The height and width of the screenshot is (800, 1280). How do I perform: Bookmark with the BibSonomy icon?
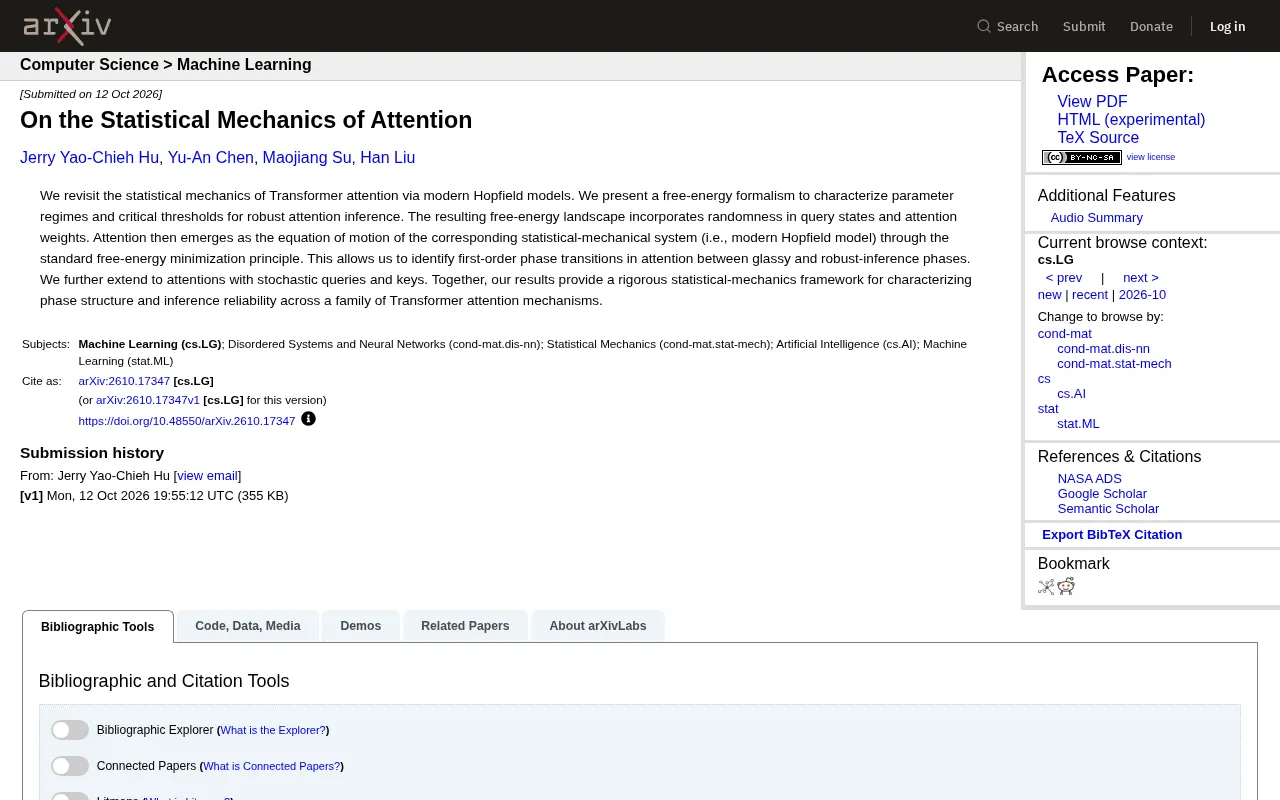1046,587
